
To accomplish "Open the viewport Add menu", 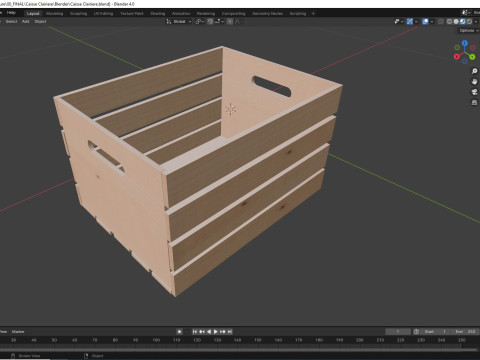I will [26, 21].
